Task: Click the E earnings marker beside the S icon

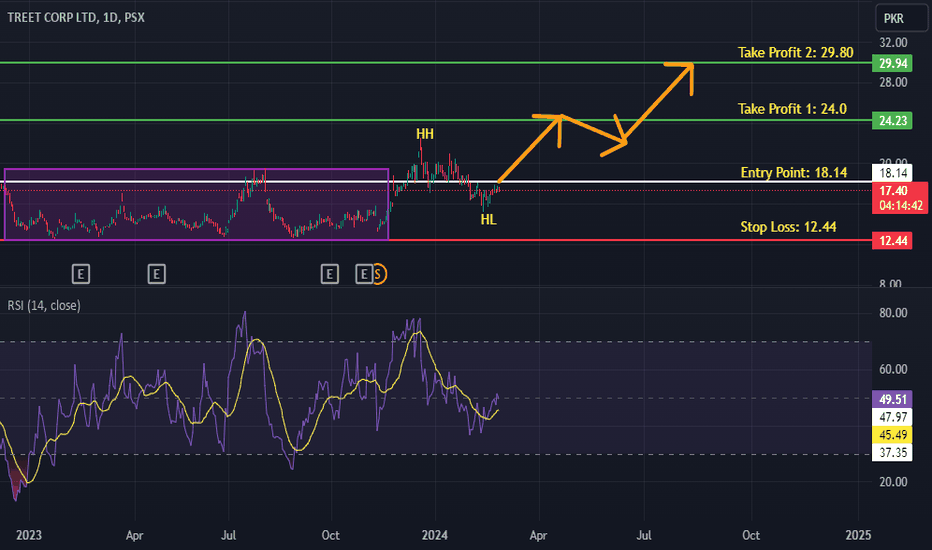Action: pyautogui.click(x=363, y=274)
